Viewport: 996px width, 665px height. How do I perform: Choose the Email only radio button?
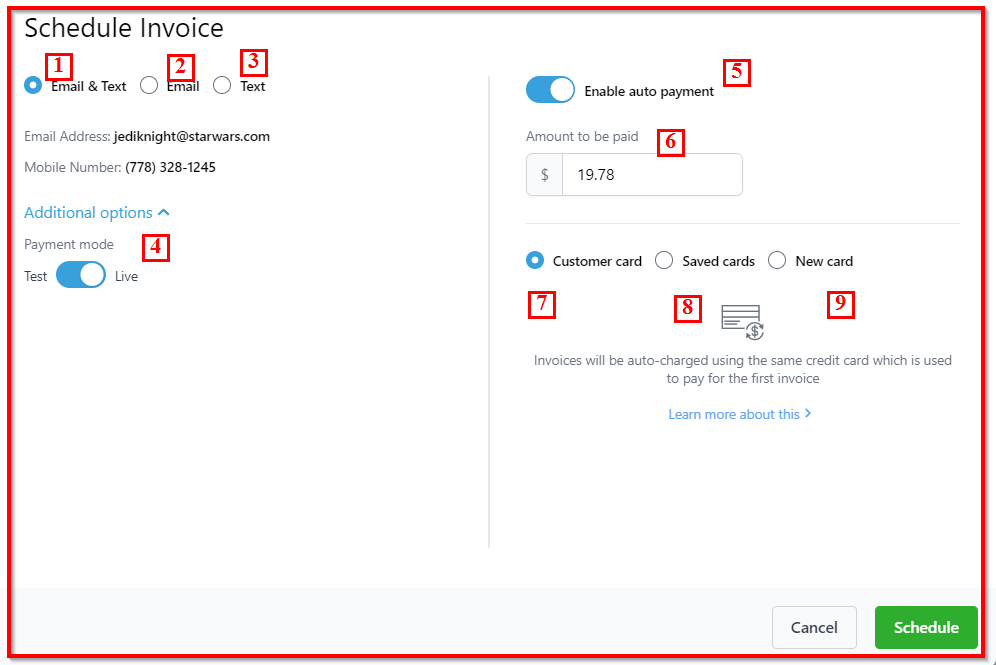[x=149, y=86]
